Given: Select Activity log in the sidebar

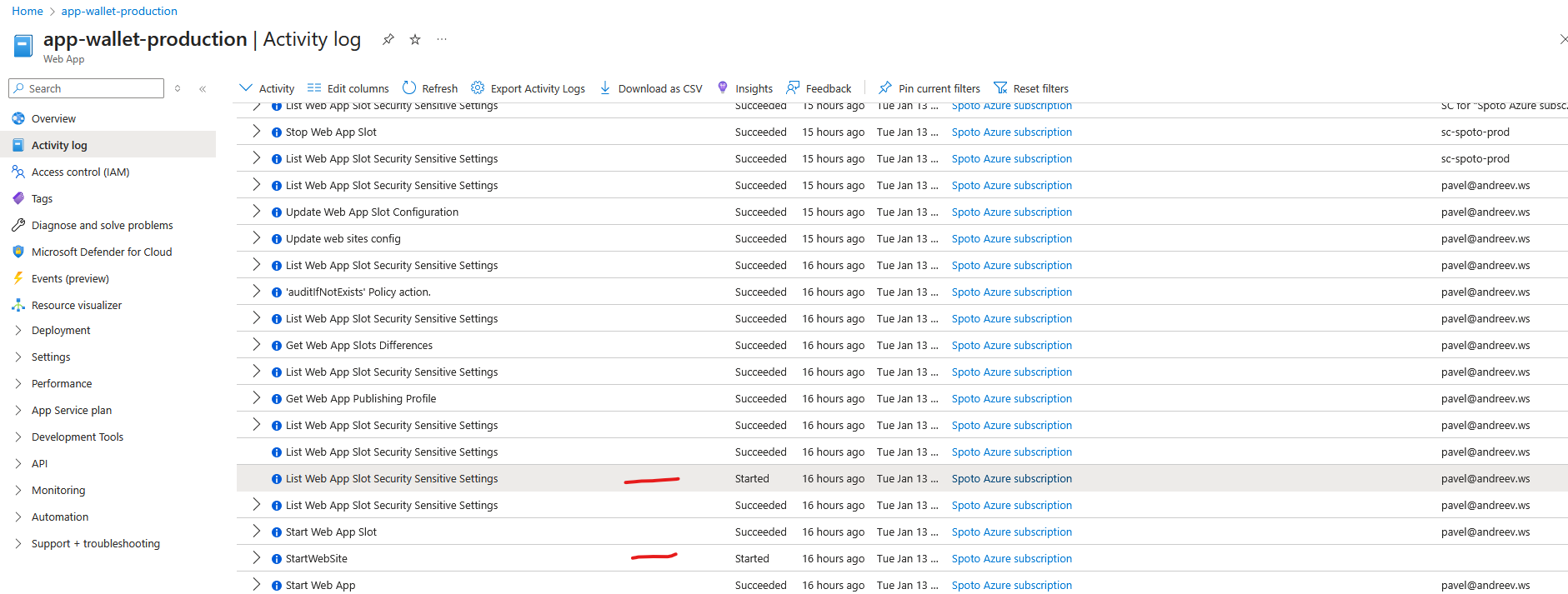Looking at the screenshot, I should point(108,145).
